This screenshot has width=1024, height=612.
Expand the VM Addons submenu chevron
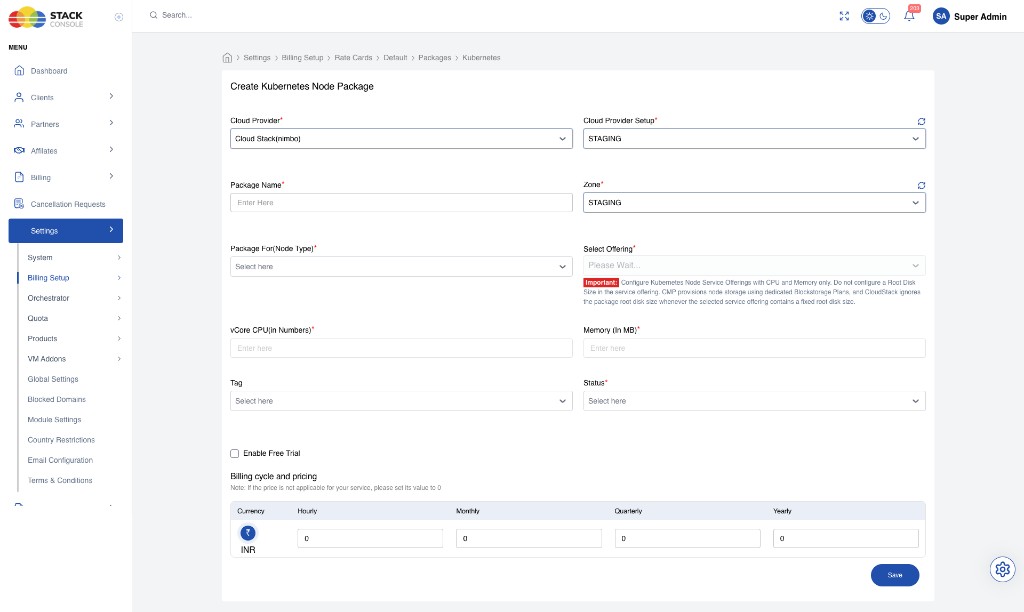click(x=119, y=359)
